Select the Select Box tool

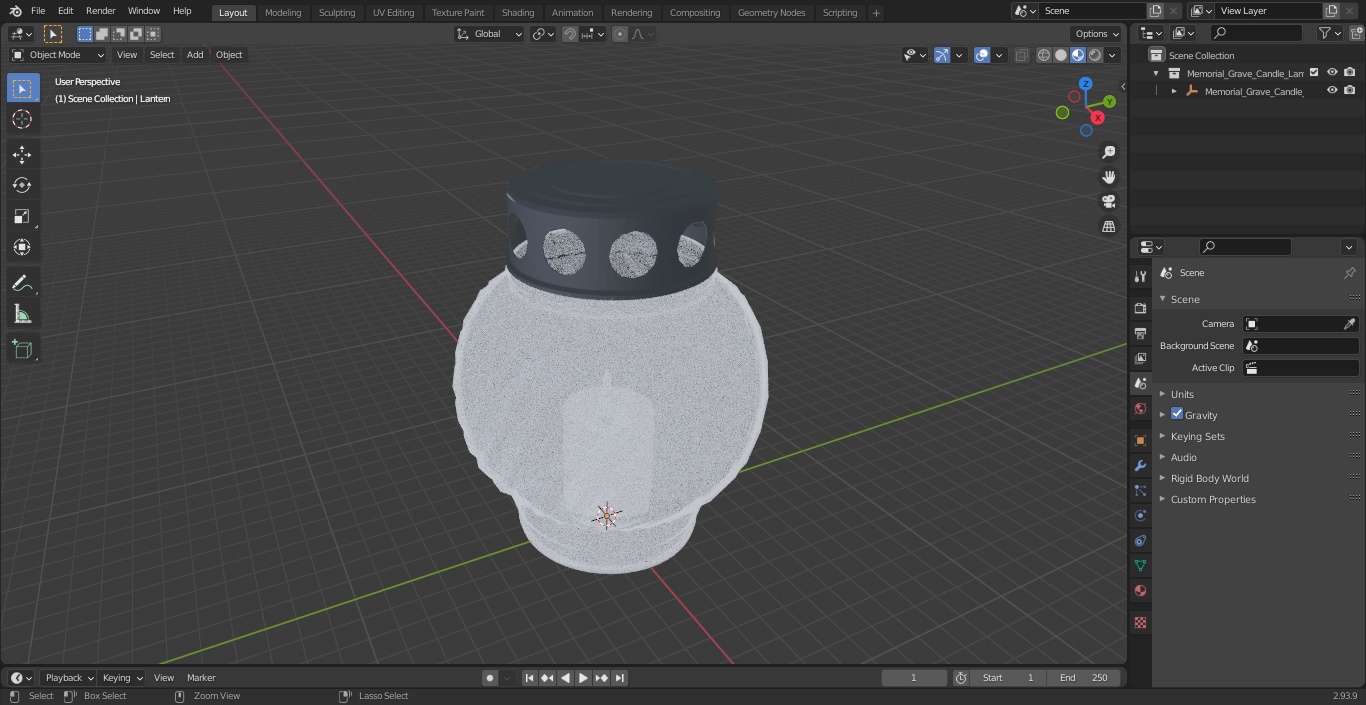coord(22,88)
